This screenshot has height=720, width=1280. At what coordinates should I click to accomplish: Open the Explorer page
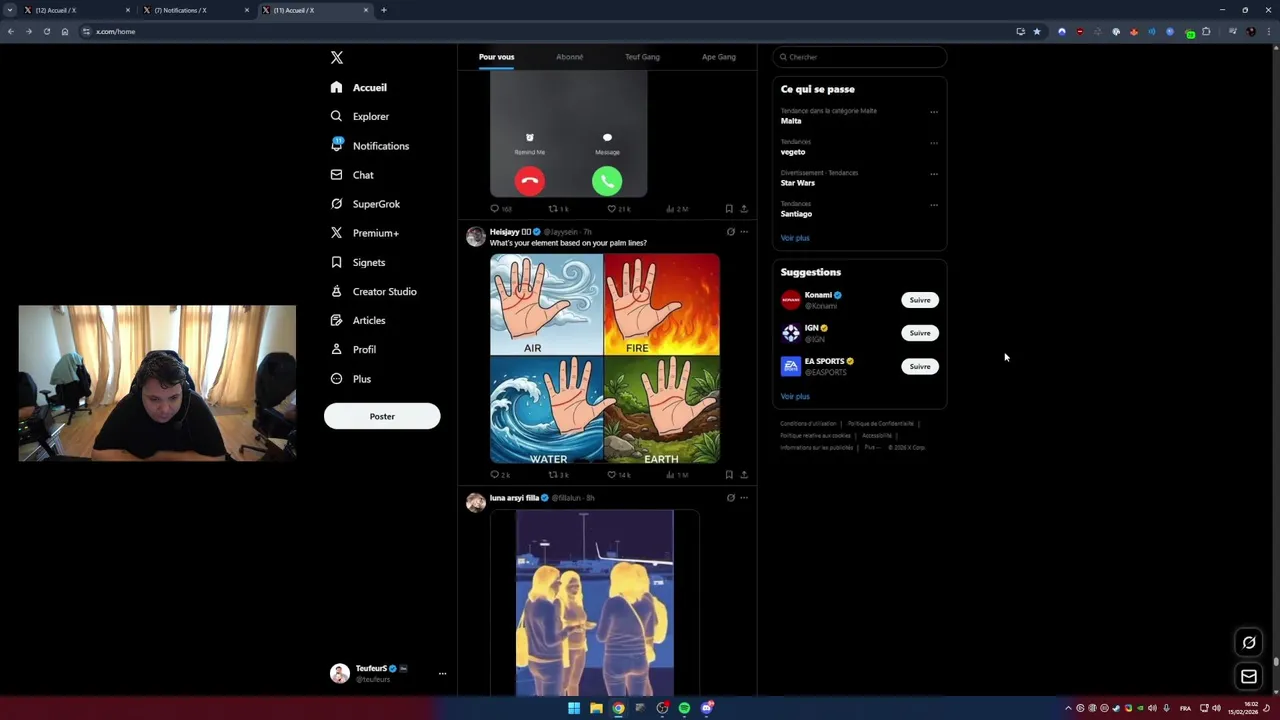click(x=359, y=116)
